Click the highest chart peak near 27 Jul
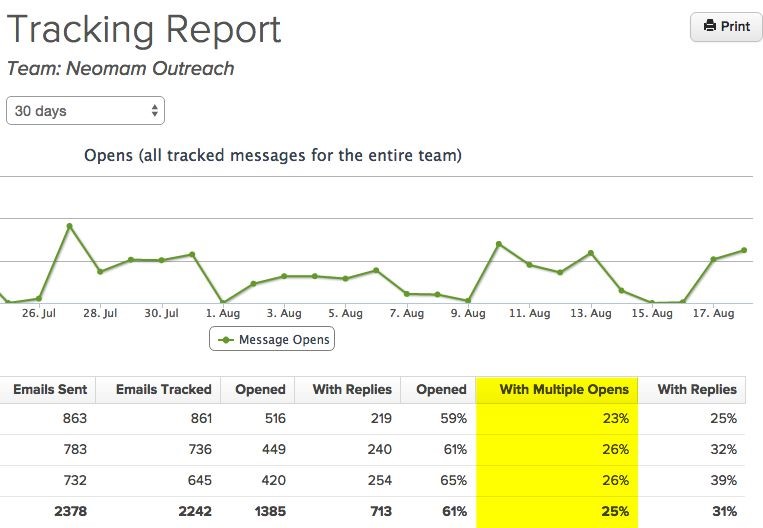Viewport: 763px width, 528px height. tap(70, 226)
